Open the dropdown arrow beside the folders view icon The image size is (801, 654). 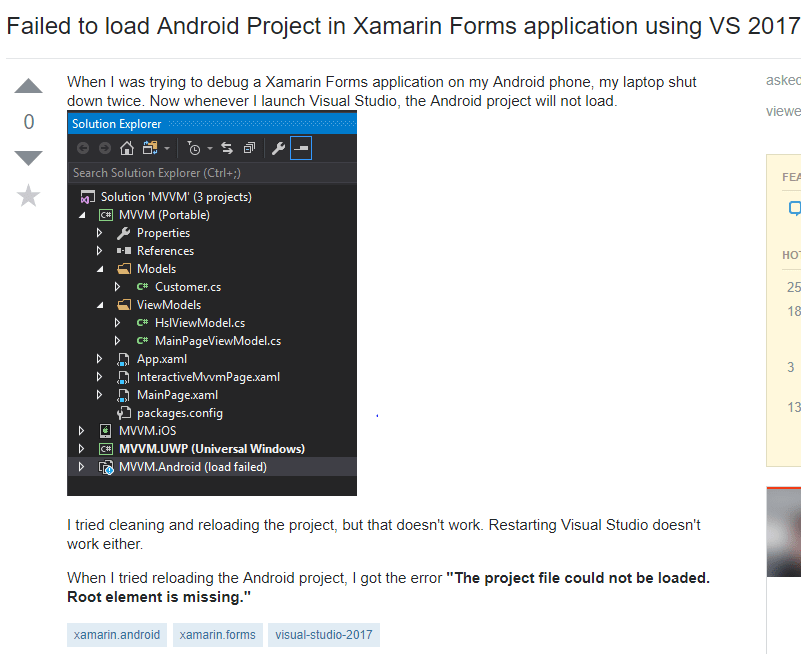tap(167, 149)
